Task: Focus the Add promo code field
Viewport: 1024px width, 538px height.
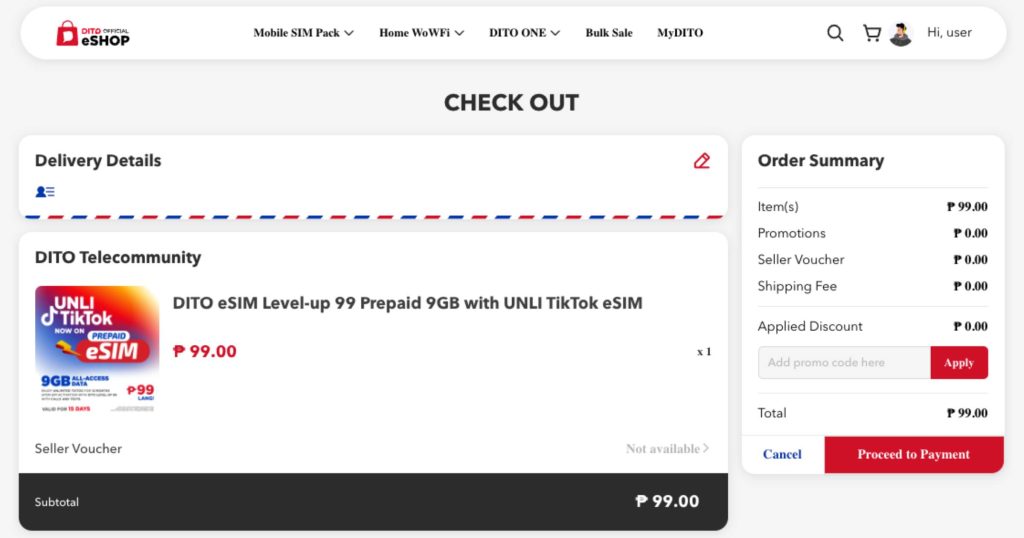Action: pos(844,362)
